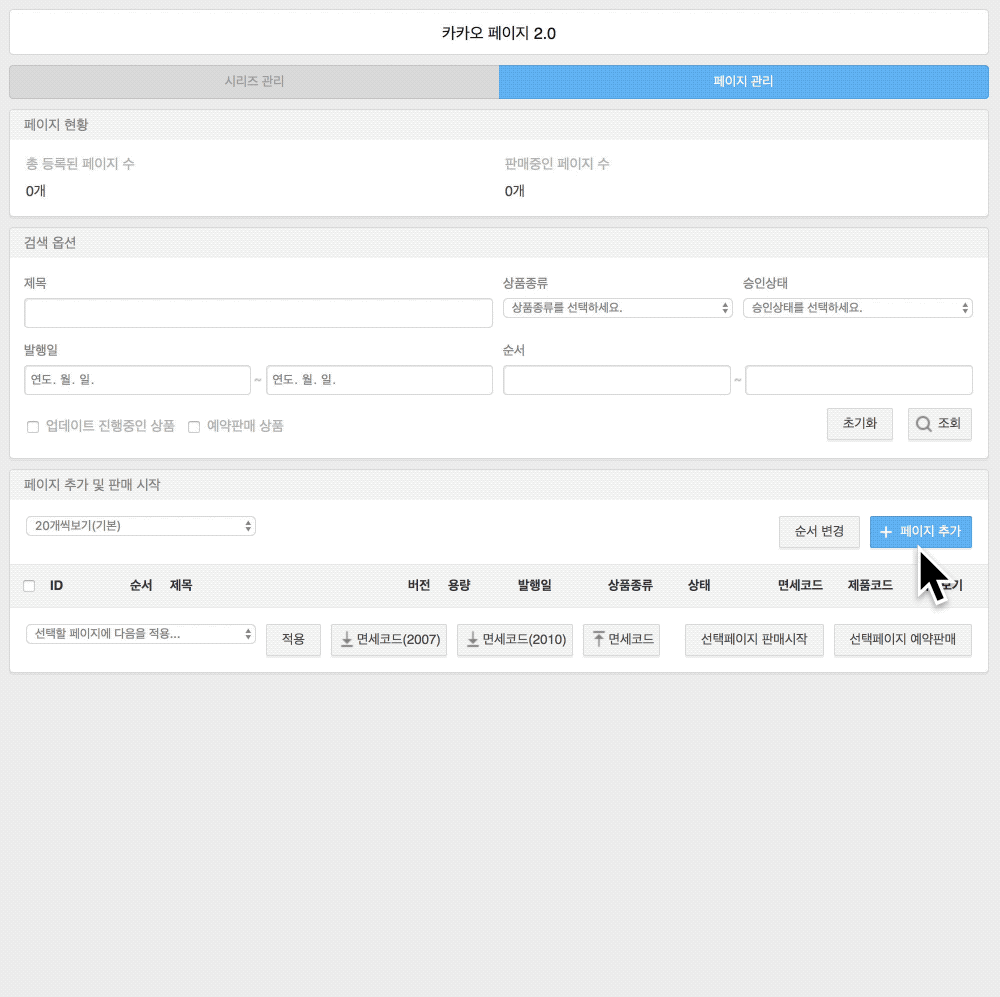Open the 20개씩보기(기본) dropdown
This screenshot has height=997, width=1000.
pyautogui.click(x=141, y=526)
